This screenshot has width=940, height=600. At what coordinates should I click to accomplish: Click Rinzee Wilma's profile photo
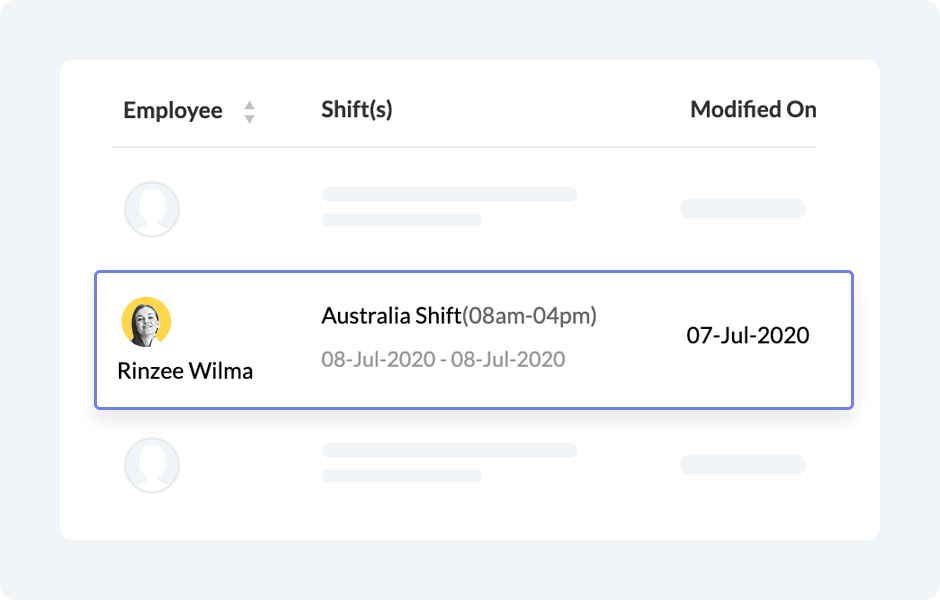click(146, 322)
